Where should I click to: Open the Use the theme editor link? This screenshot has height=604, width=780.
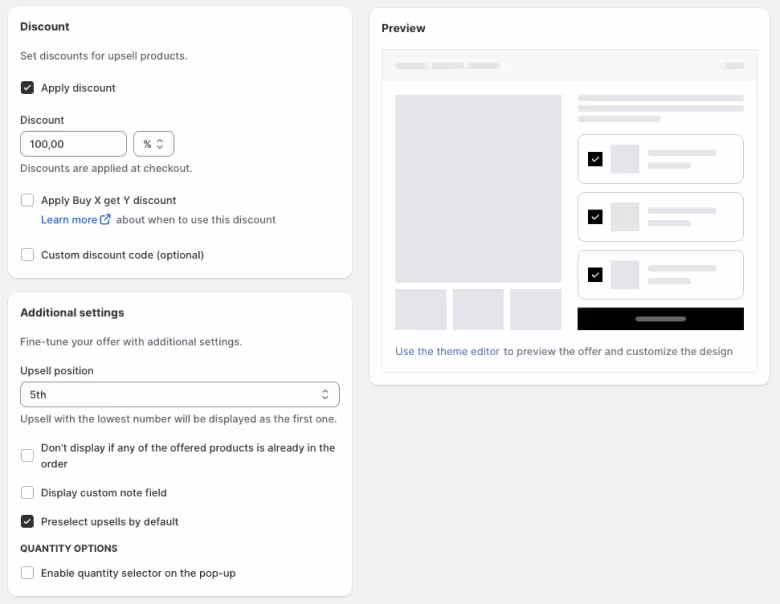(x=447, y=351)
